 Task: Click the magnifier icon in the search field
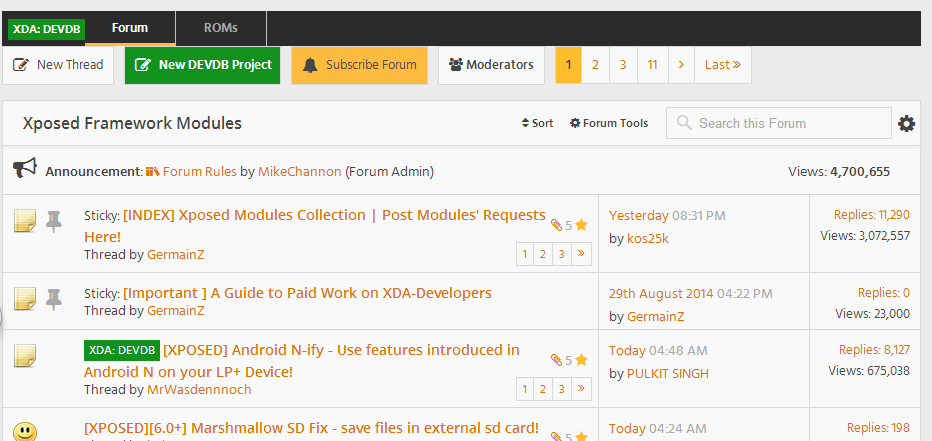[684, 122]
